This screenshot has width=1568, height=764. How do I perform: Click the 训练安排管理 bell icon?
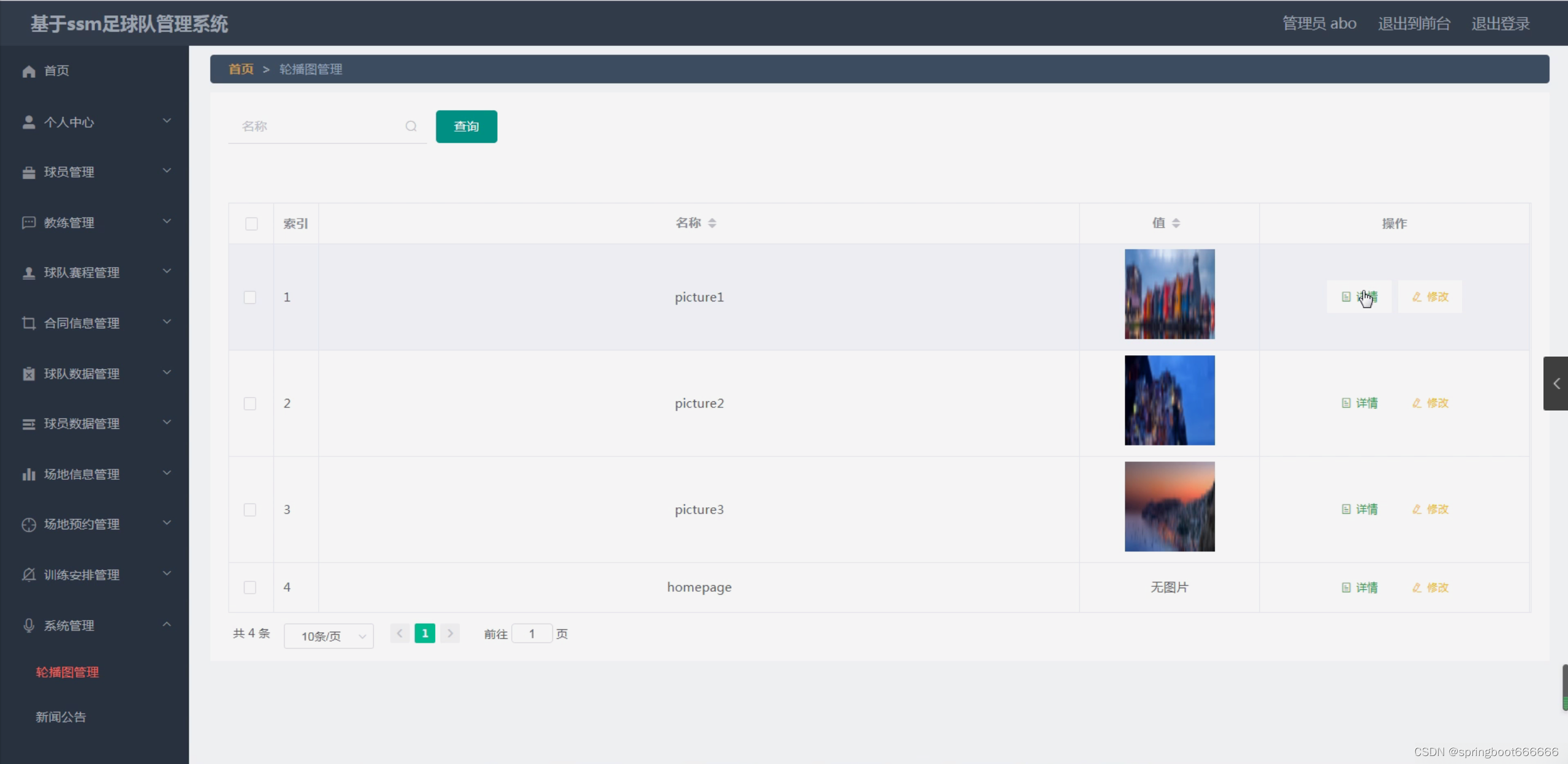(x=29, y=575)
